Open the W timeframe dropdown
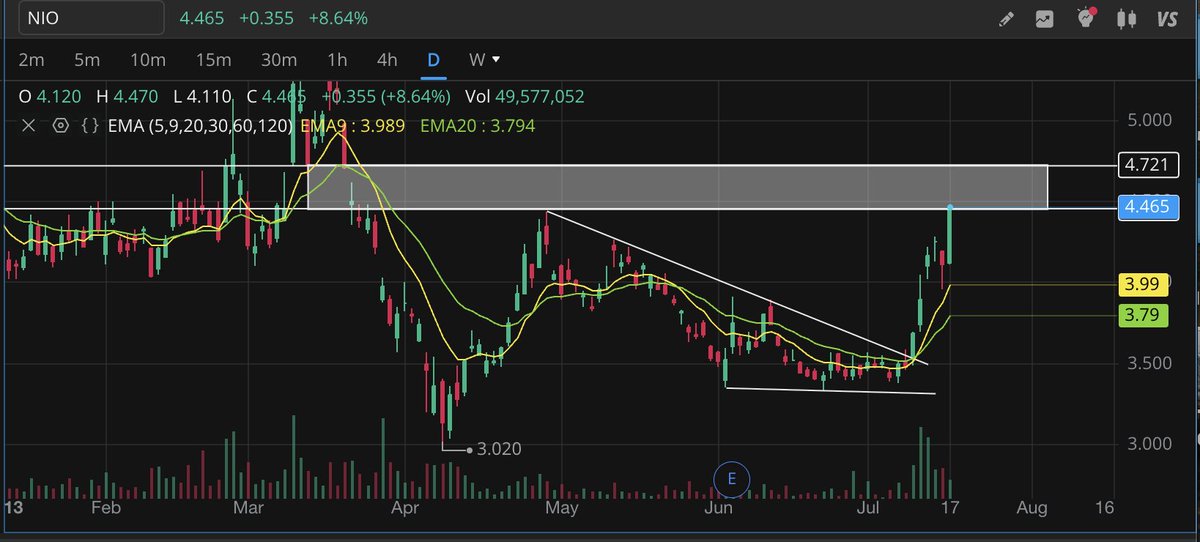Viewport: 1200px width, 542px height. [485, 60]
